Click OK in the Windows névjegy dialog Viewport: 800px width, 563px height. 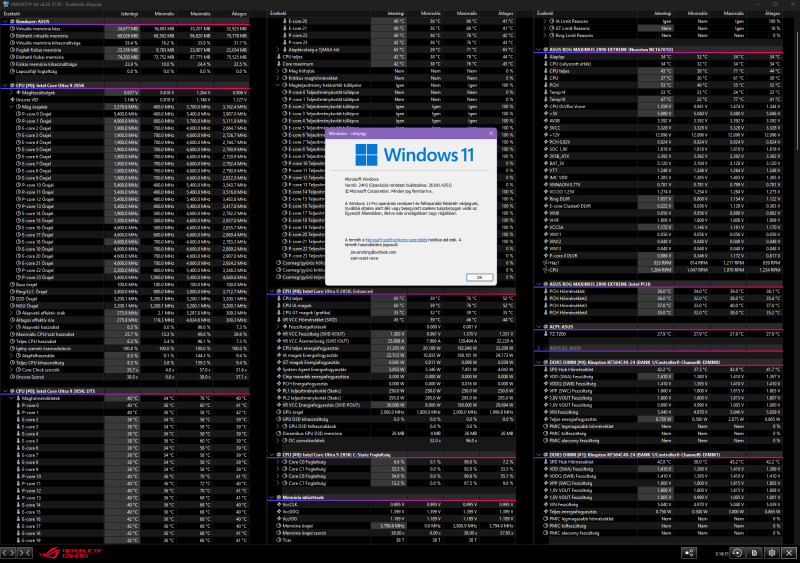point(479,277)
